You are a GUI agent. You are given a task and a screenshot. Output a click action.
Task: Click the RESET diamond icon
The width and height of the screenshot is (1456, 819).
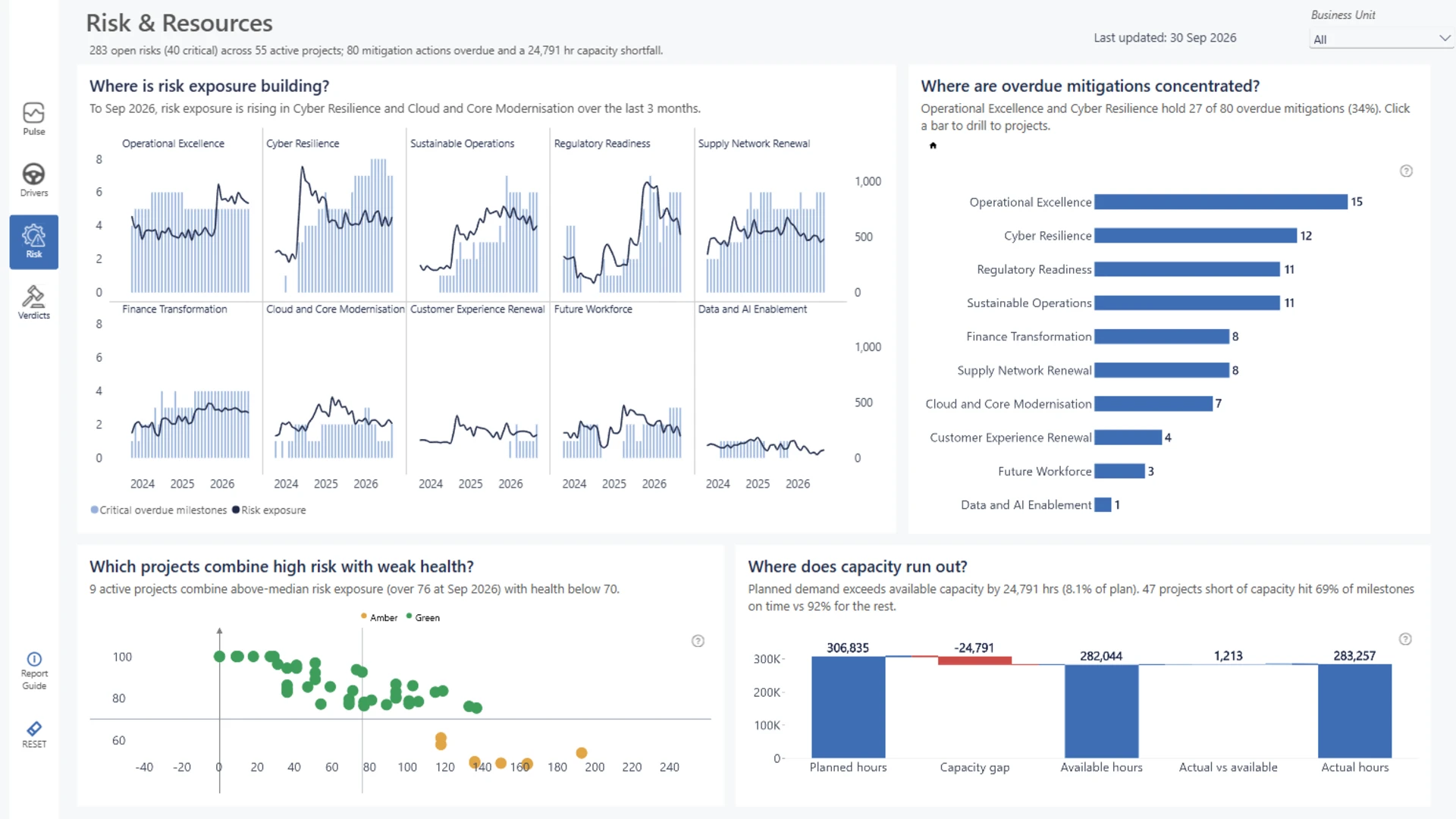click(34, 729)
